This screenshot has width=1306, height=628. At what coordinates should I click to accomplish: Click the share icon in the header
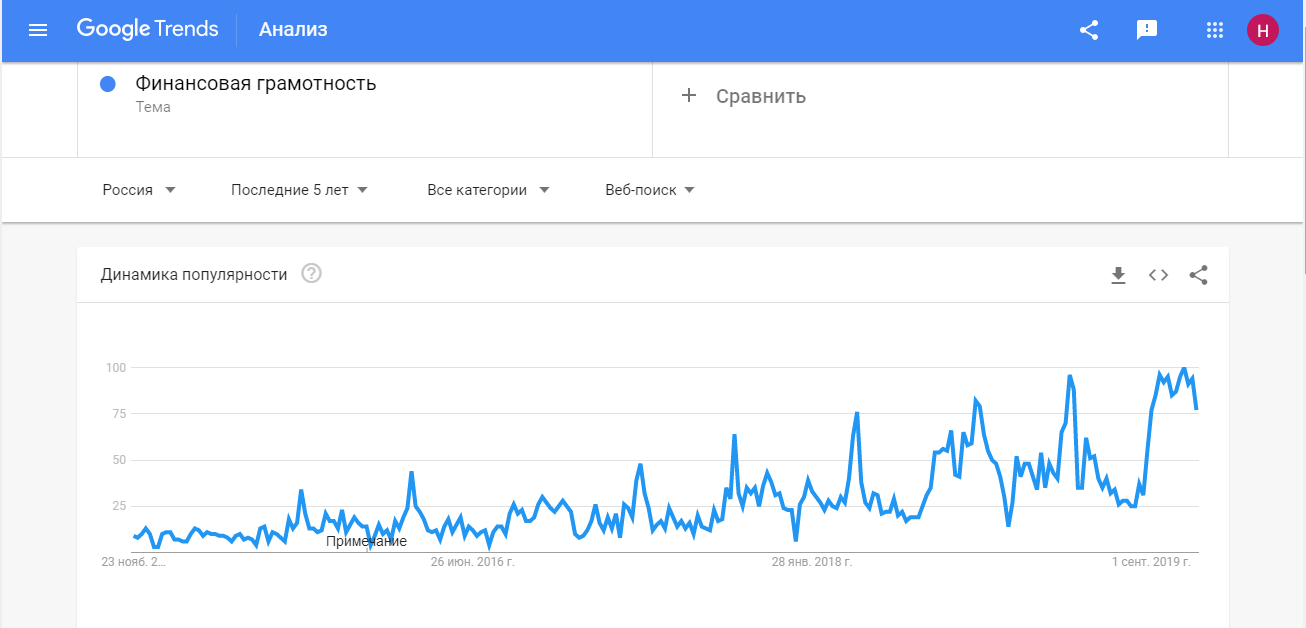(x=1089, y=30)
